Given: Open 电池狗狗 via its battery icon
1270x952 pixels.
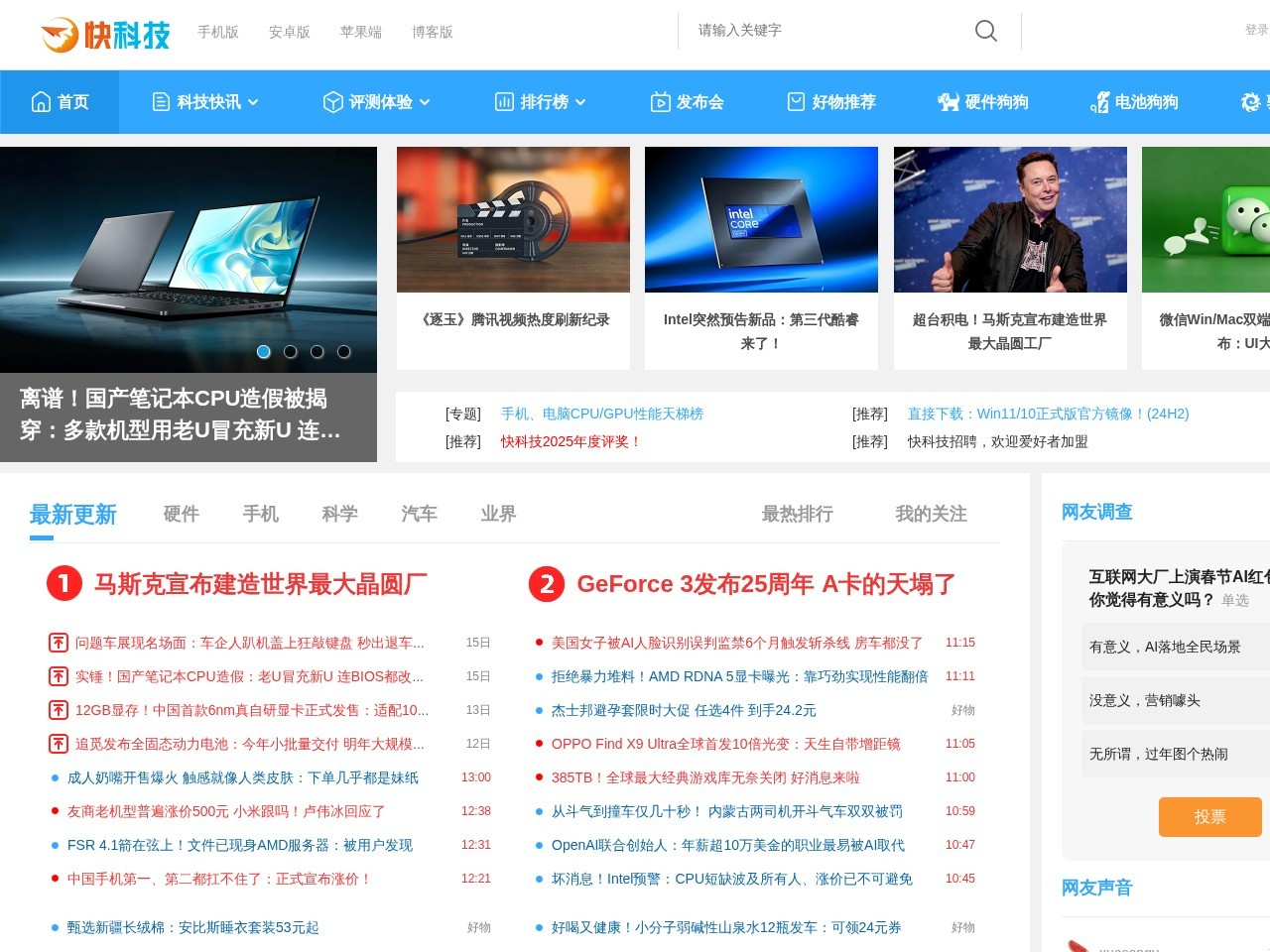Looking at the screenshot, I should 1099,101.
